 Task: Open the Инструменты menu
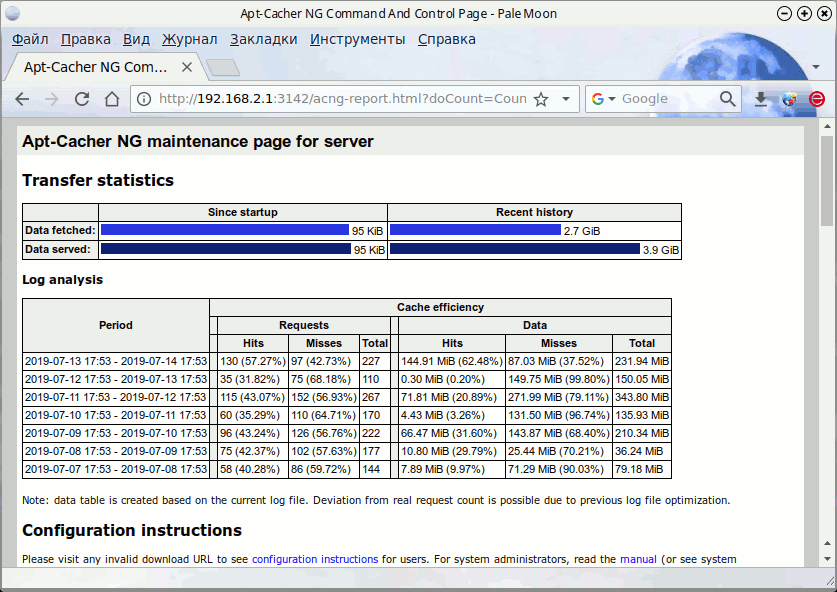(357, 39)
